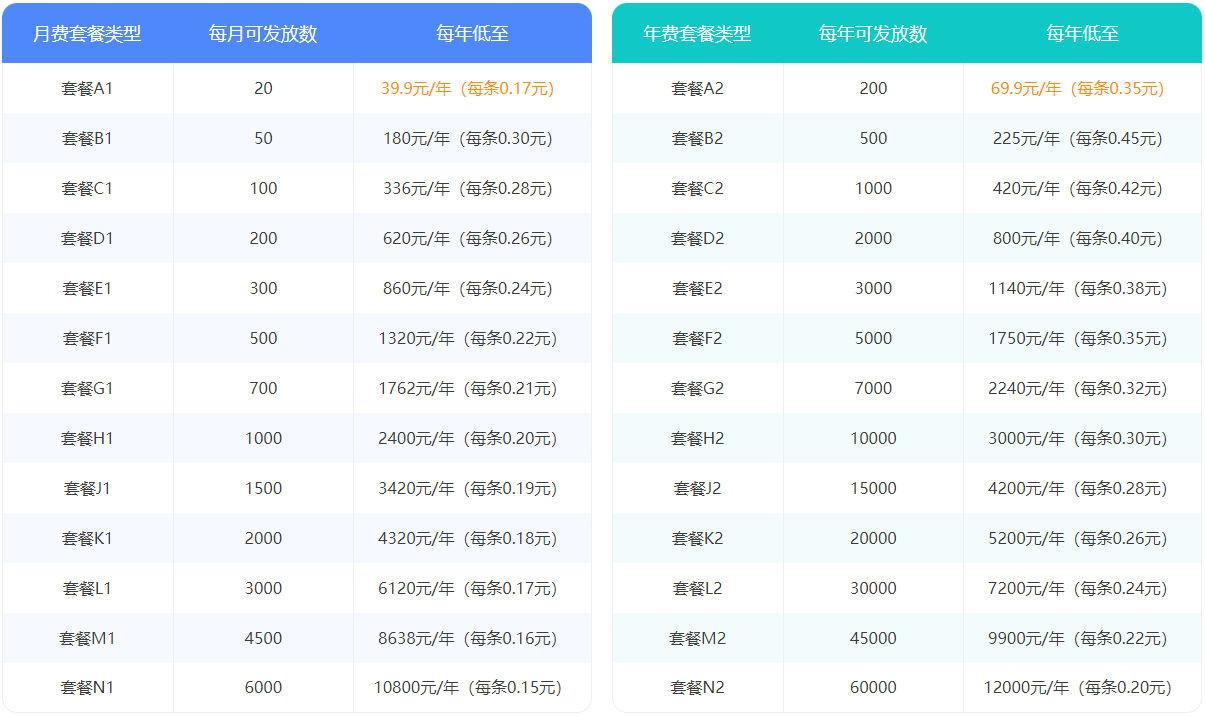This screenshot has width=1205, height=716.
Task: Click the 月费套餐类型 column header
Action: click(x=87, y=33)
